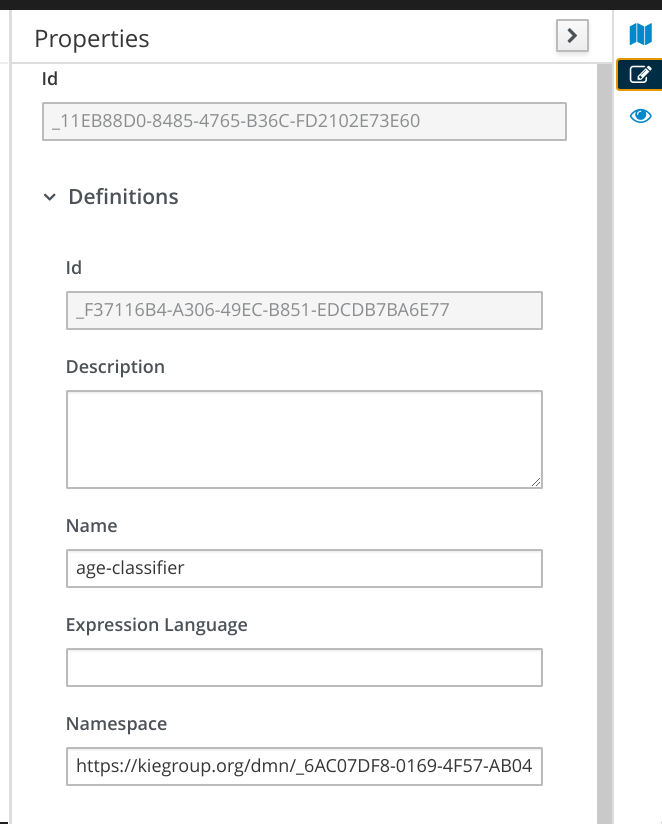The height and width of the screenshot is (824, 662).
Task: Click the Id label under Definitions
Action: pyautogui.click(x=74, y=268)
